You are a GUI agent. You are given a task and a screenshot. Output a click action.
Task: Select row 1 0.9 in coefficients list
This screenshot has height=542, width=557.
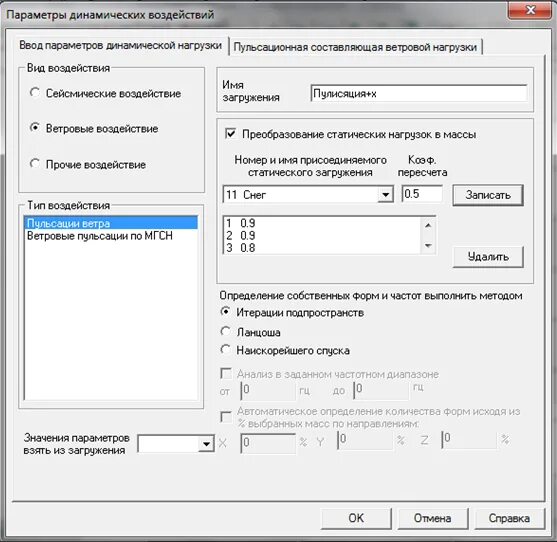322,223
